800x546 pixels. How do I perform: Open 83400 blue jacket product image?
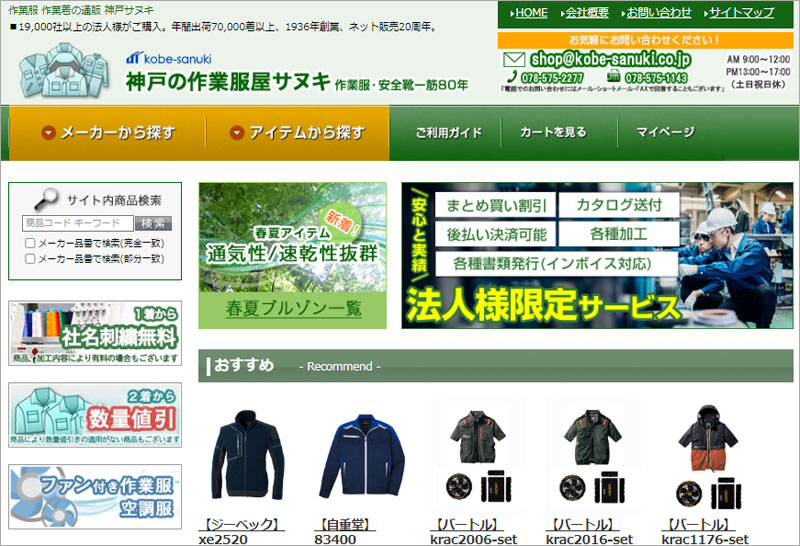(x=362, y=455)
